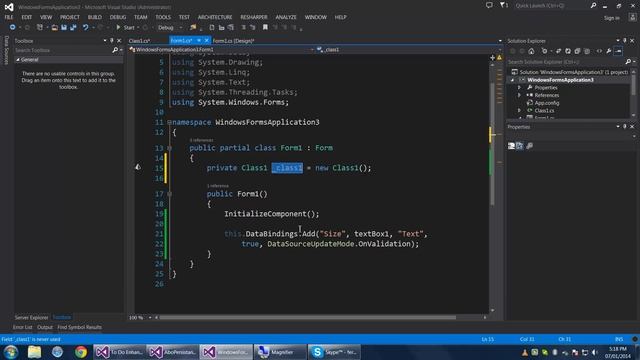The image size is (640, 360).
Task: Click the Start debugging play button
Action: (118, 27)
